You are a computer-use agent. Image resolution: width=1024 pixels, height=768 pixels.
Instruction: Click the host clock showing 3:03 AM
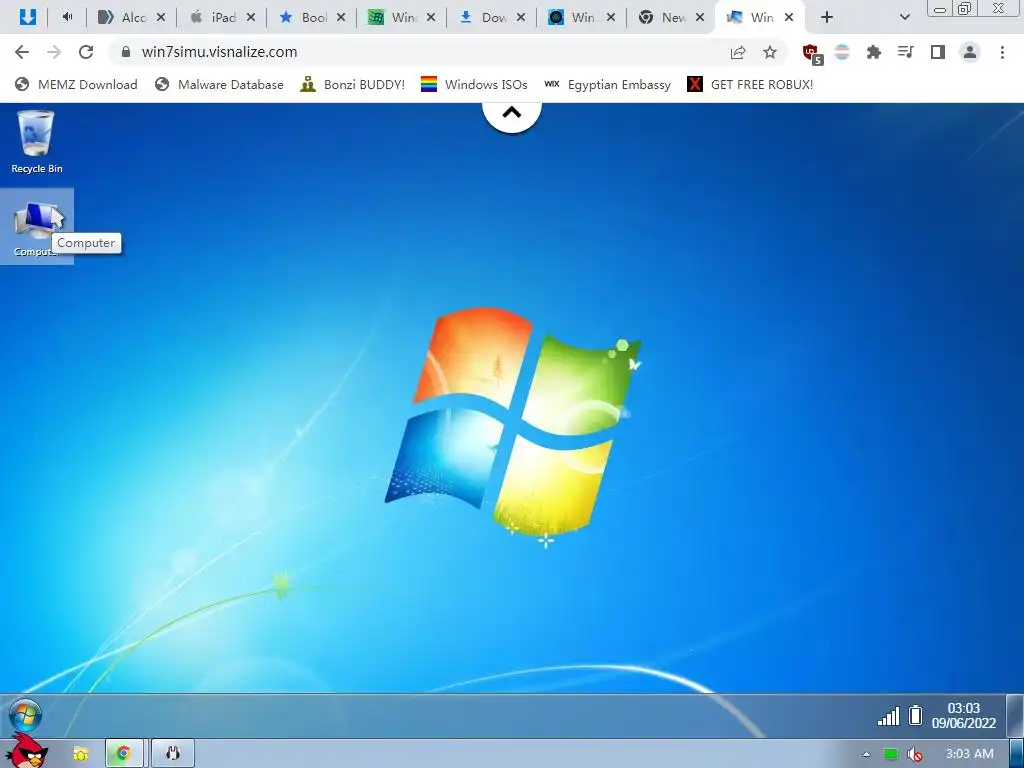click(x=970, y=754)
